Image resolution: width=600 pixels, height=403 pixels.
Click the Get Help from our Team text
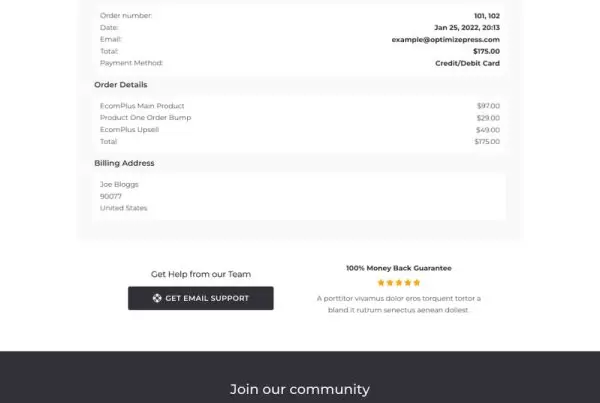click(x=201, y=274)
